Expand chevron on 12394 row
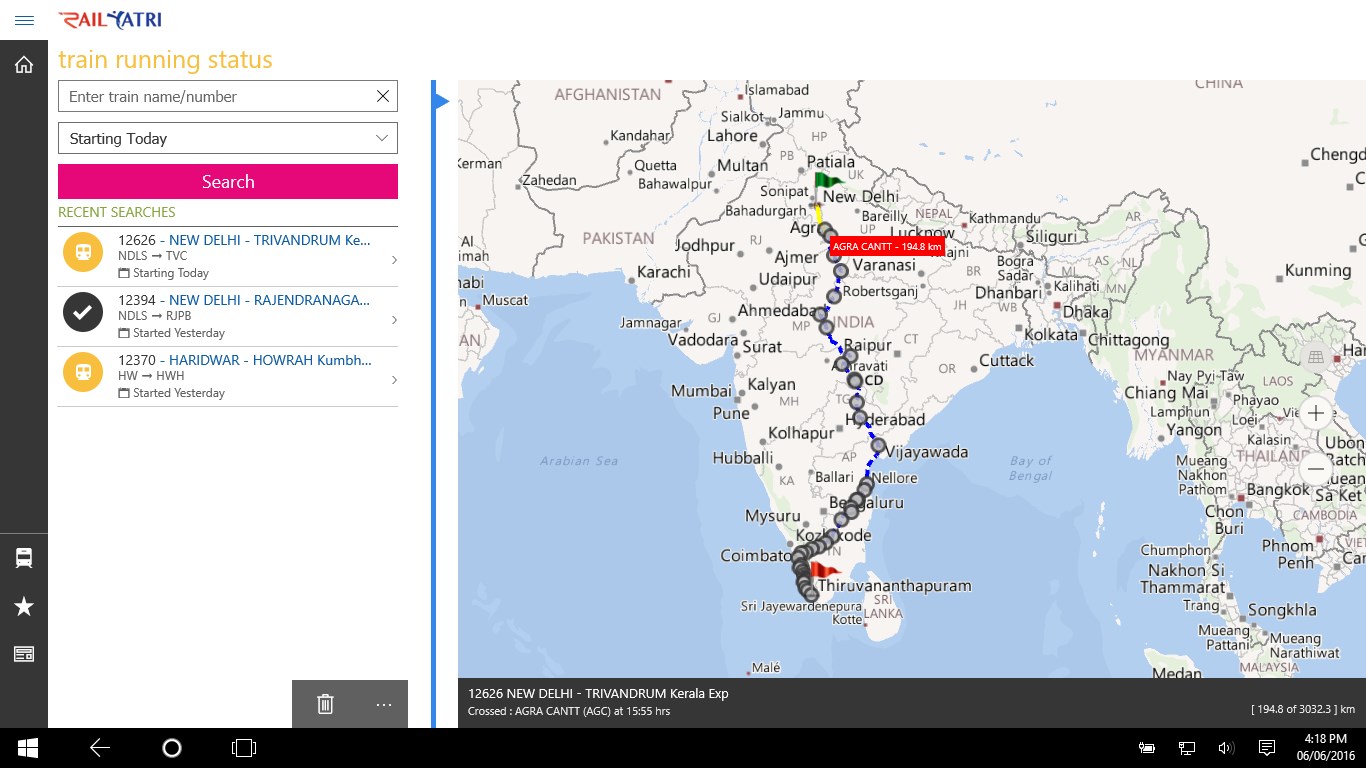The image size is (1366, 768). point(394,320)
